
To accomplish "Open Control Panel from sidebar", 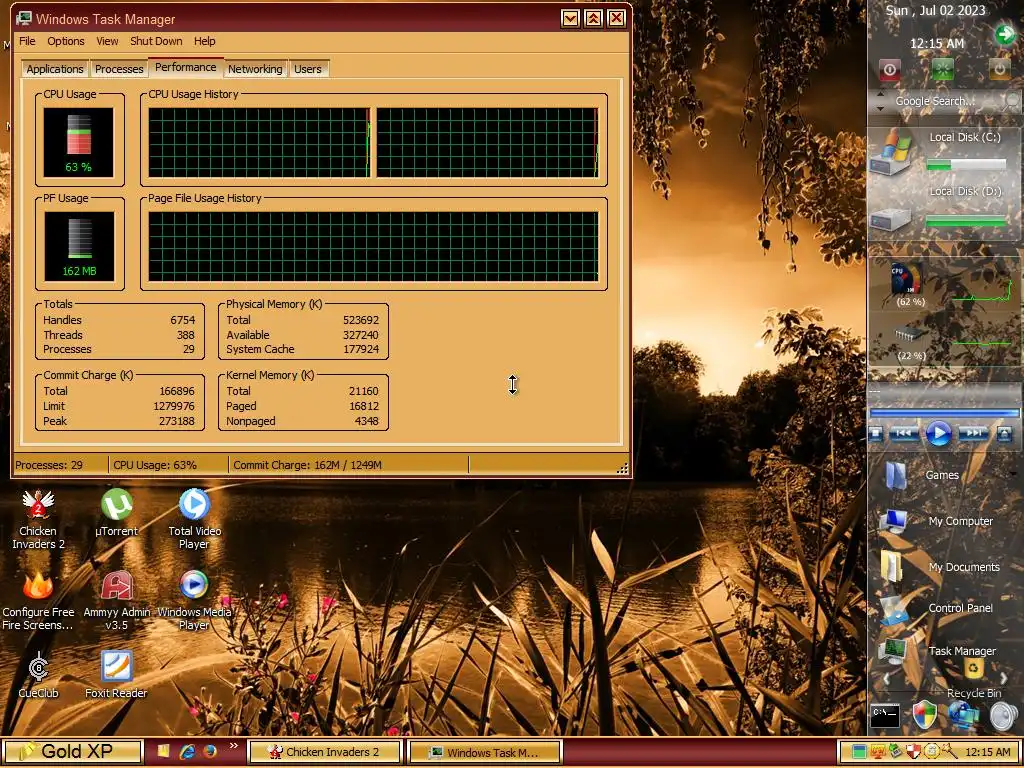I will 893,610.
